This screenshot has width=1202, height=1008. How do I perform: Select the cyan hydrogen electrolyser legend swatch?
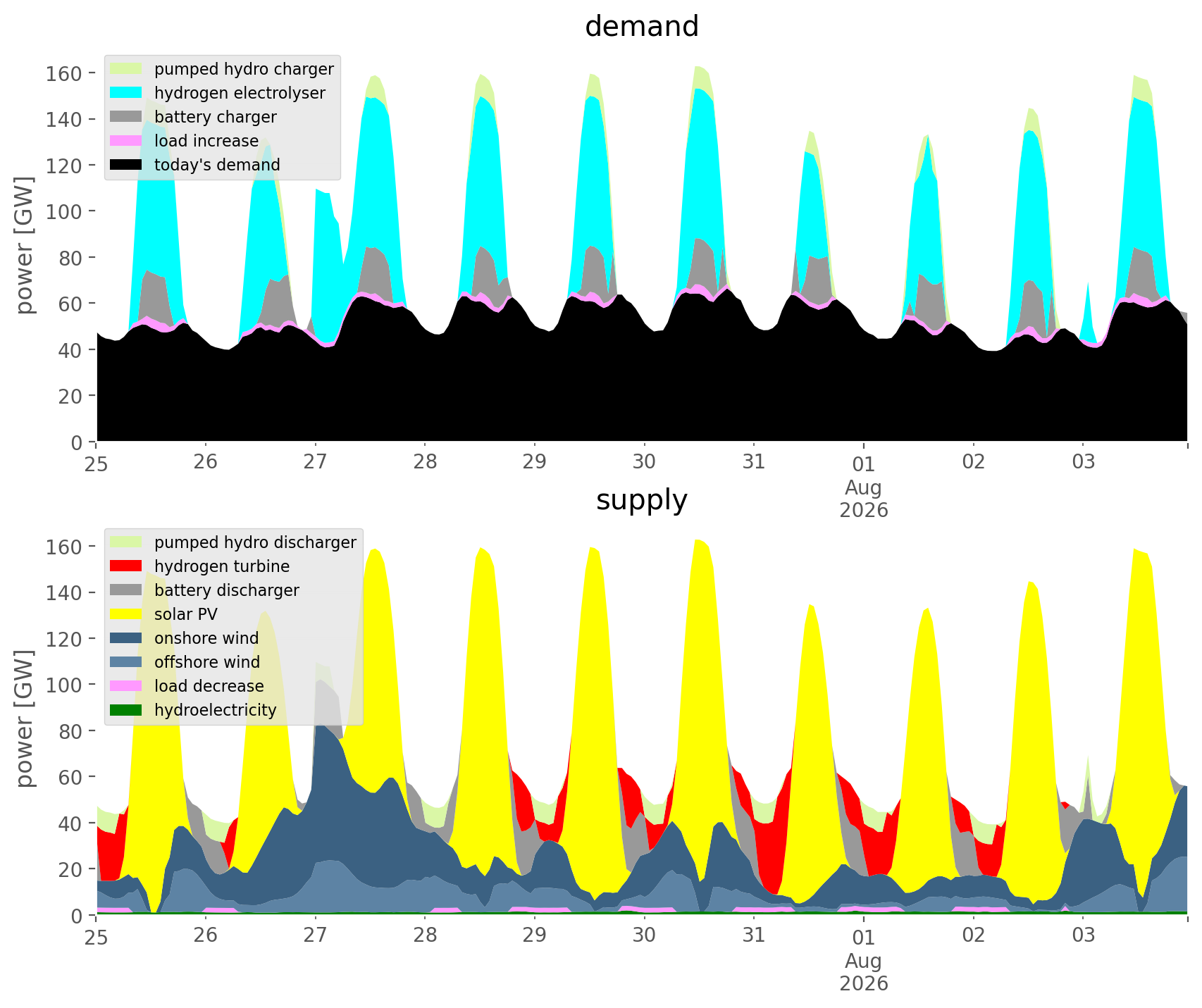coord(128,93)
